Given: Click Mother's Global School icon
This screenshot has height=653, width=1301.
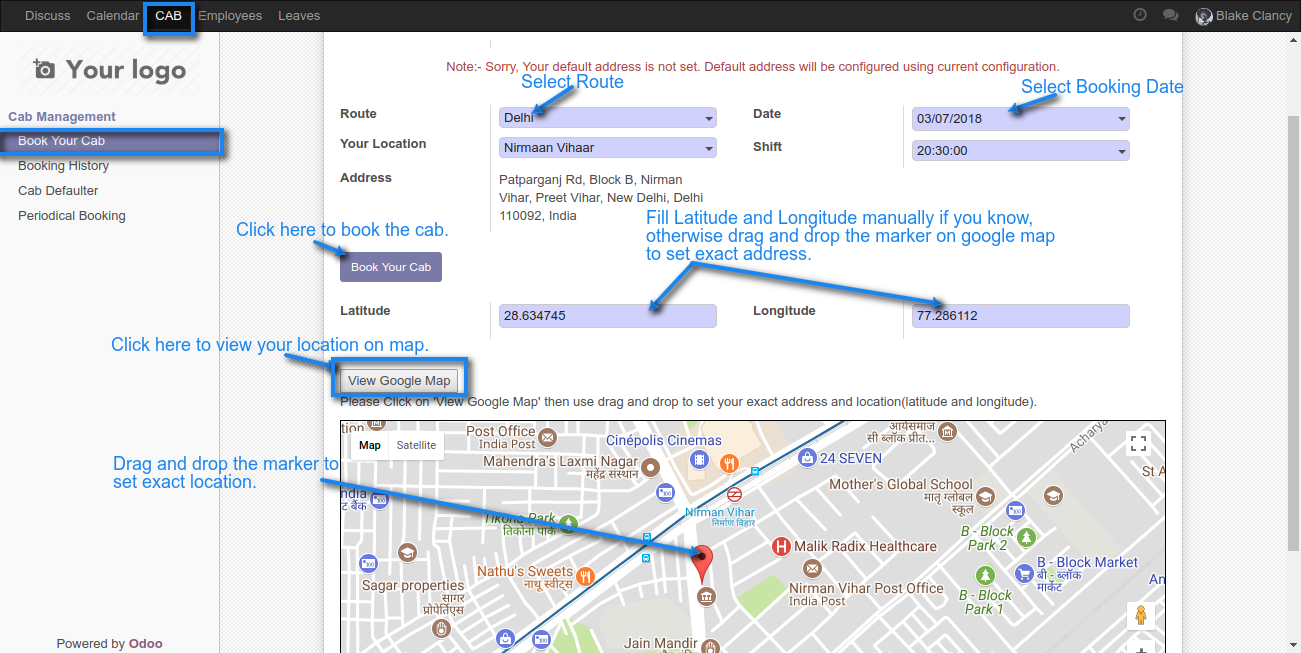Looking at the screenshot, I should point(985,497).
